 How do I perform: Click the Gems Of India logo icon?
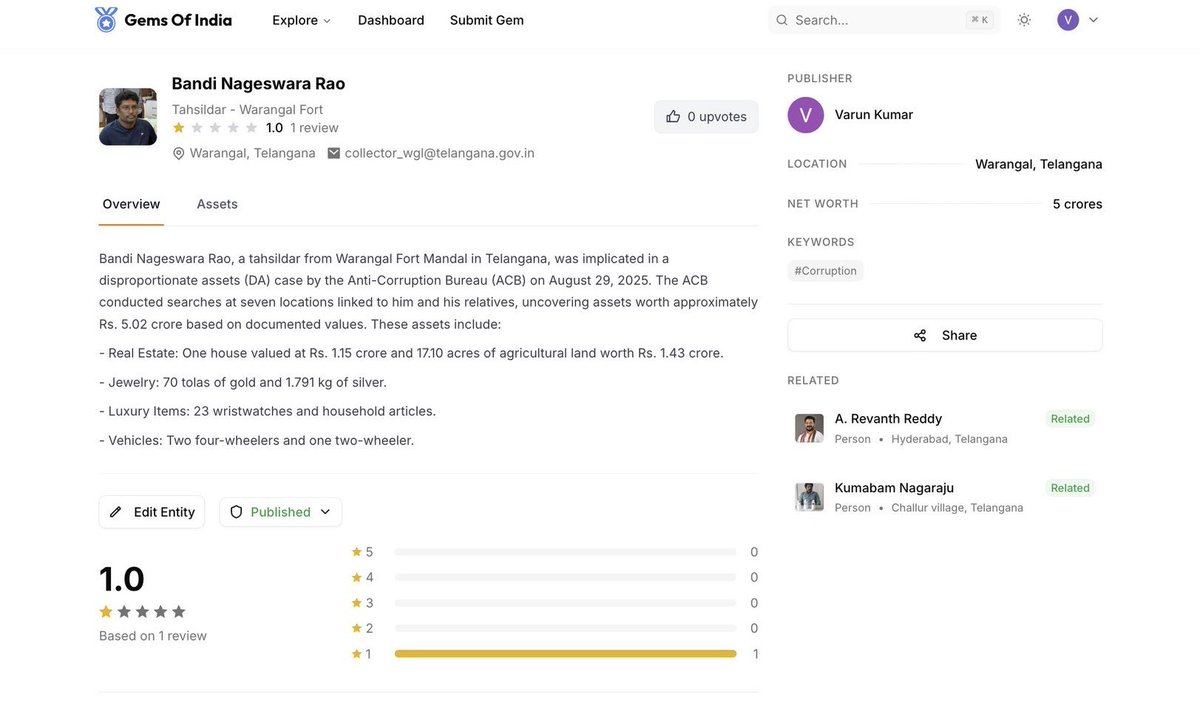106,20
